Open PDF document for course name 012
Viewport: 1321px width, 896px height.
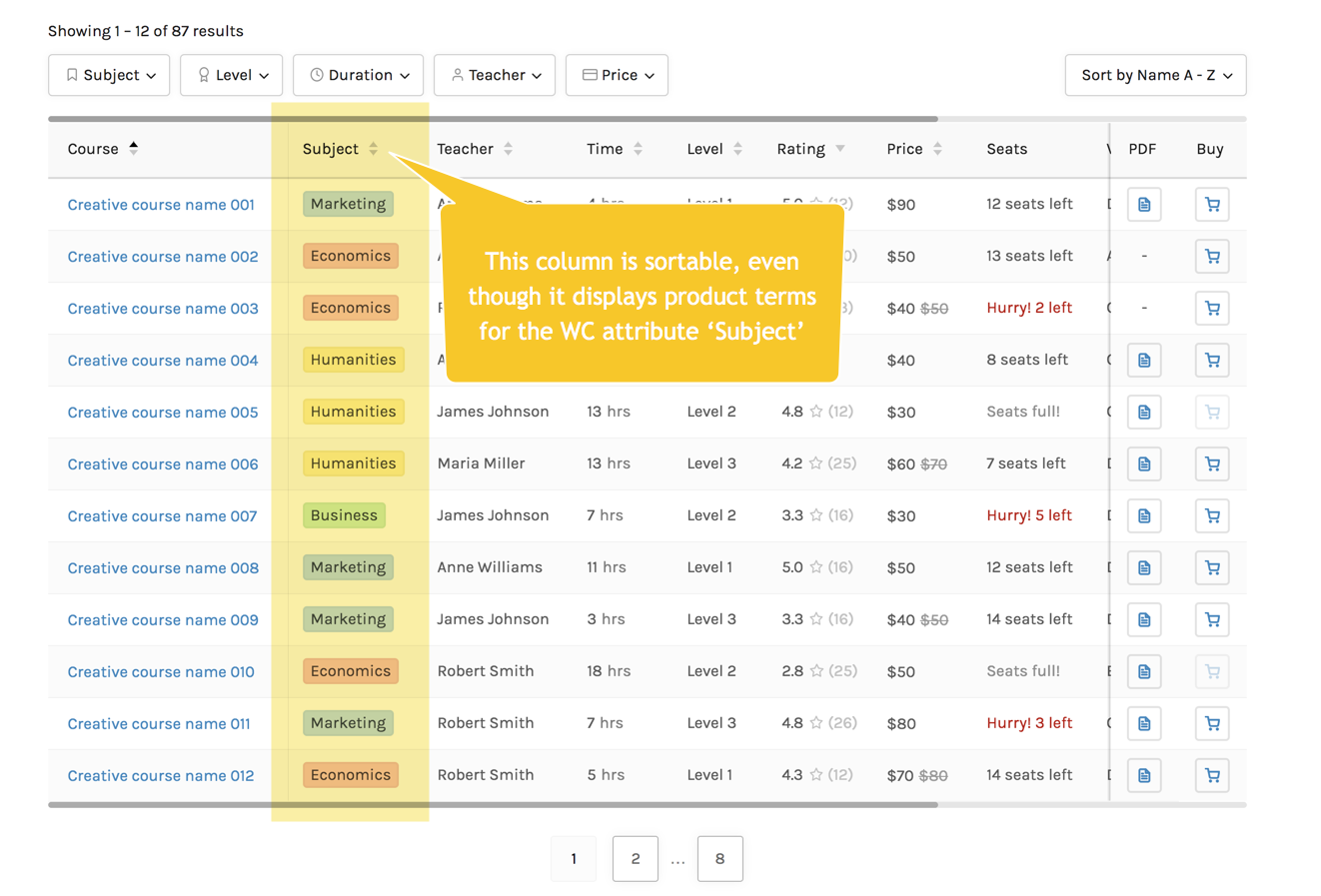1144,776
